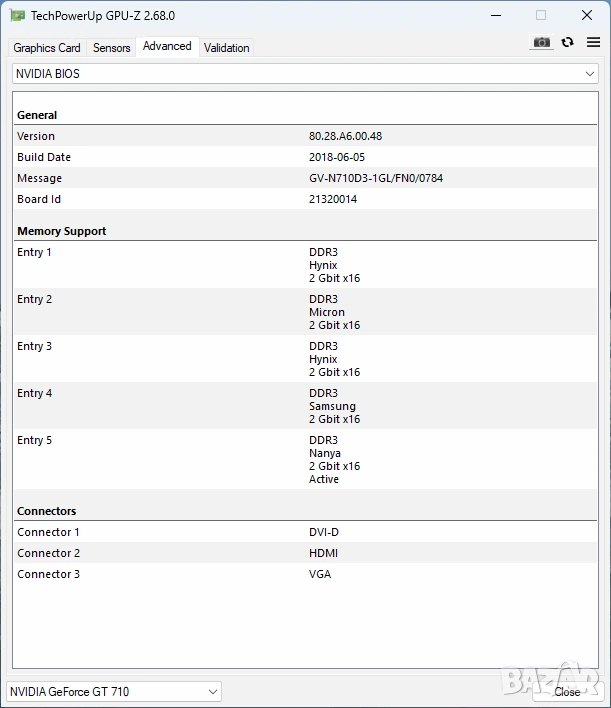
Task: Click the refresh arrows icon
Action: pyautogui.click(x=568, y=42)
